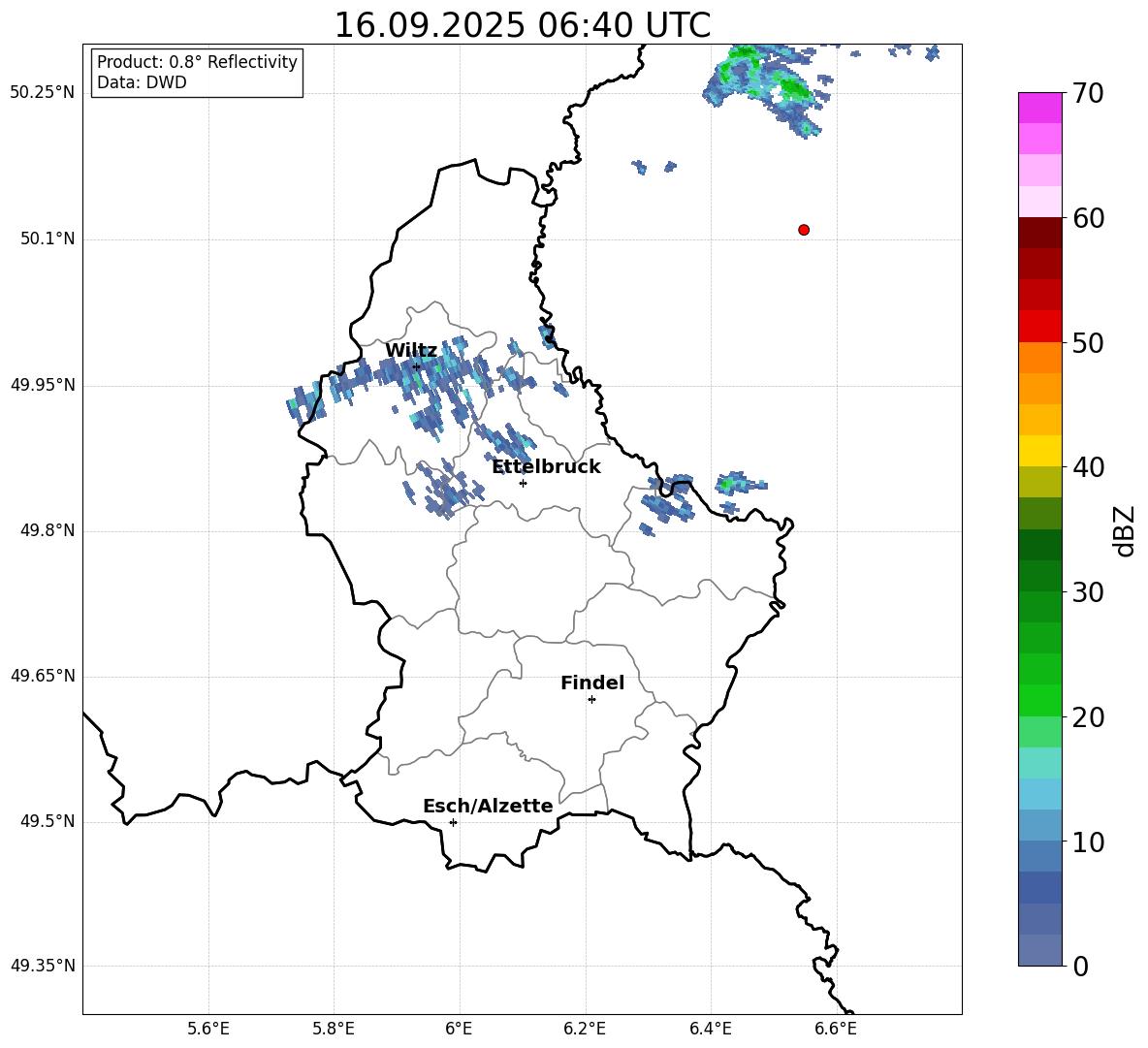Click the Ettelbruck station cross marker

click(523, 483)
